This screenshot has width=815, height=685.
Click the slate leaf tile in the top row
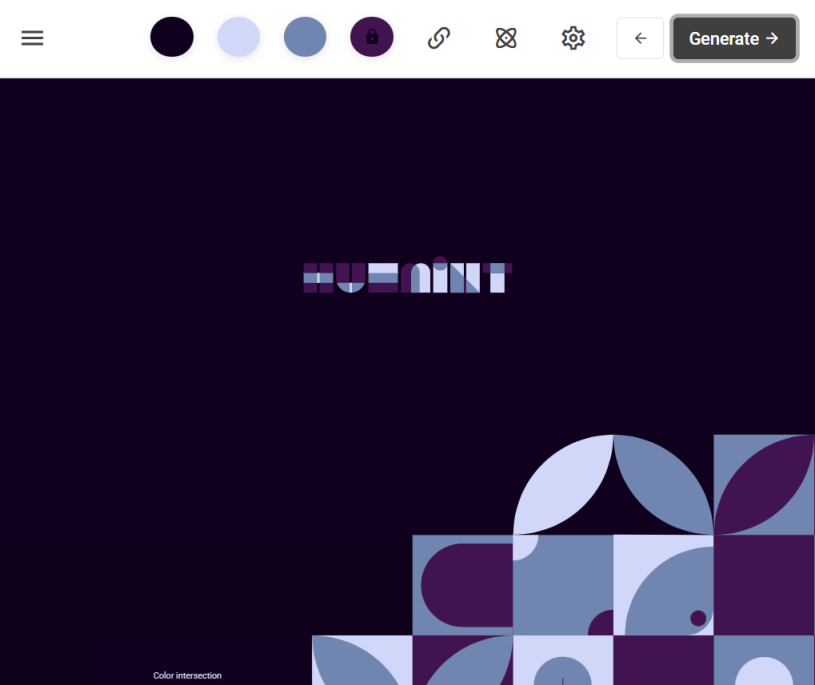(x=665, y=482)
